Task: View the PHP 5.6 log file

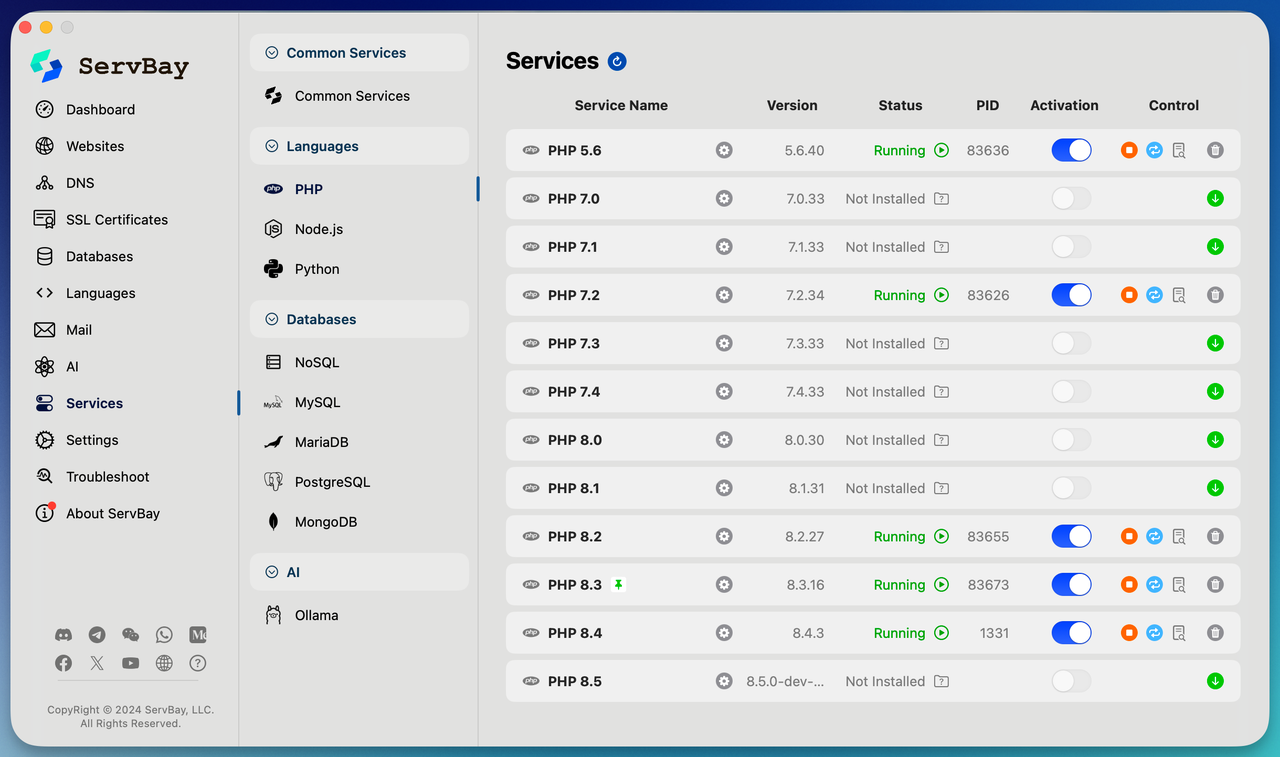Action: coord(1179,151)
